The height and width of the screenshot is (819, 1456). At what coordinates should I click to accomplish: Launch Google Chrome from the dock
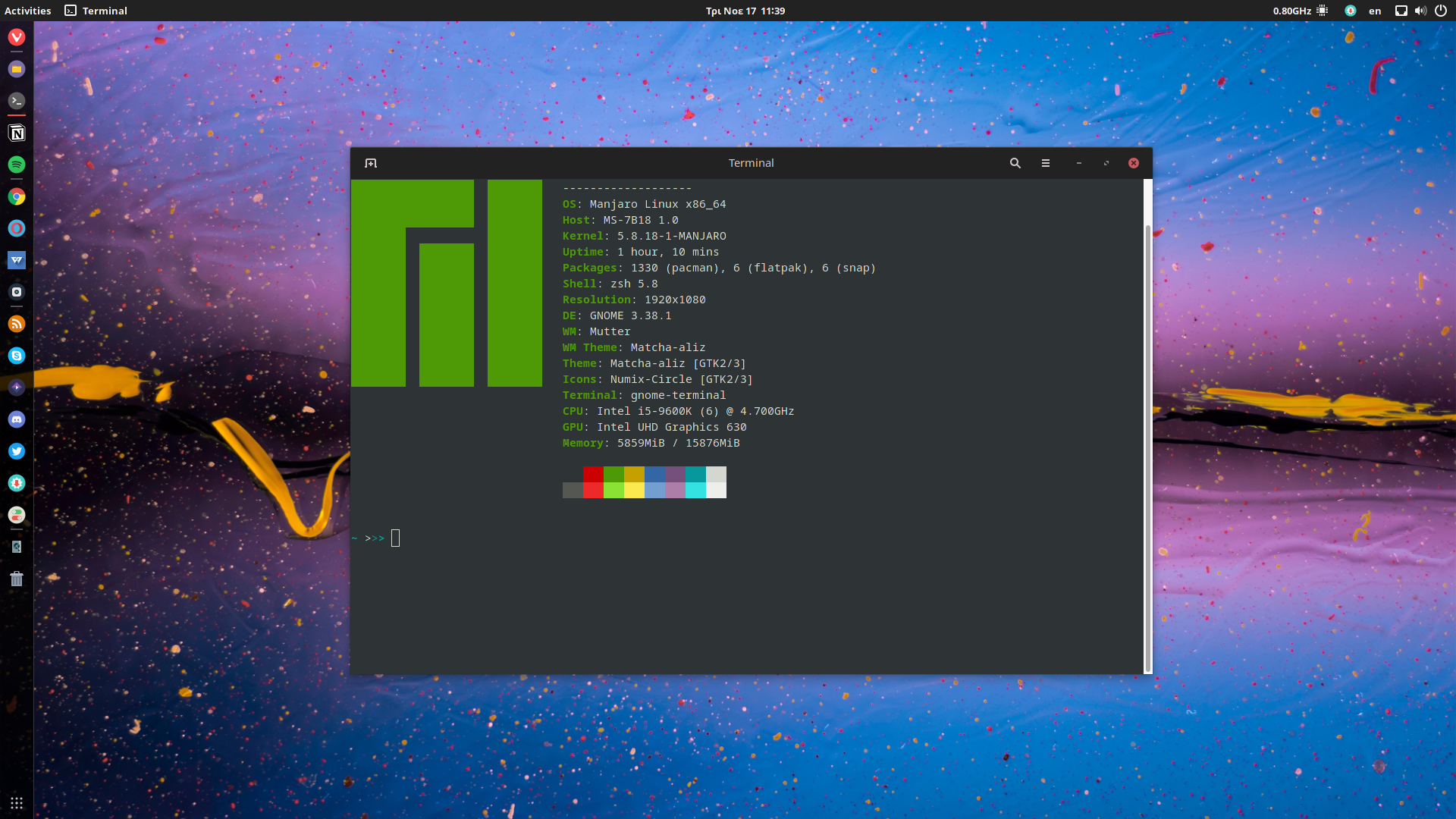point(17,196)
